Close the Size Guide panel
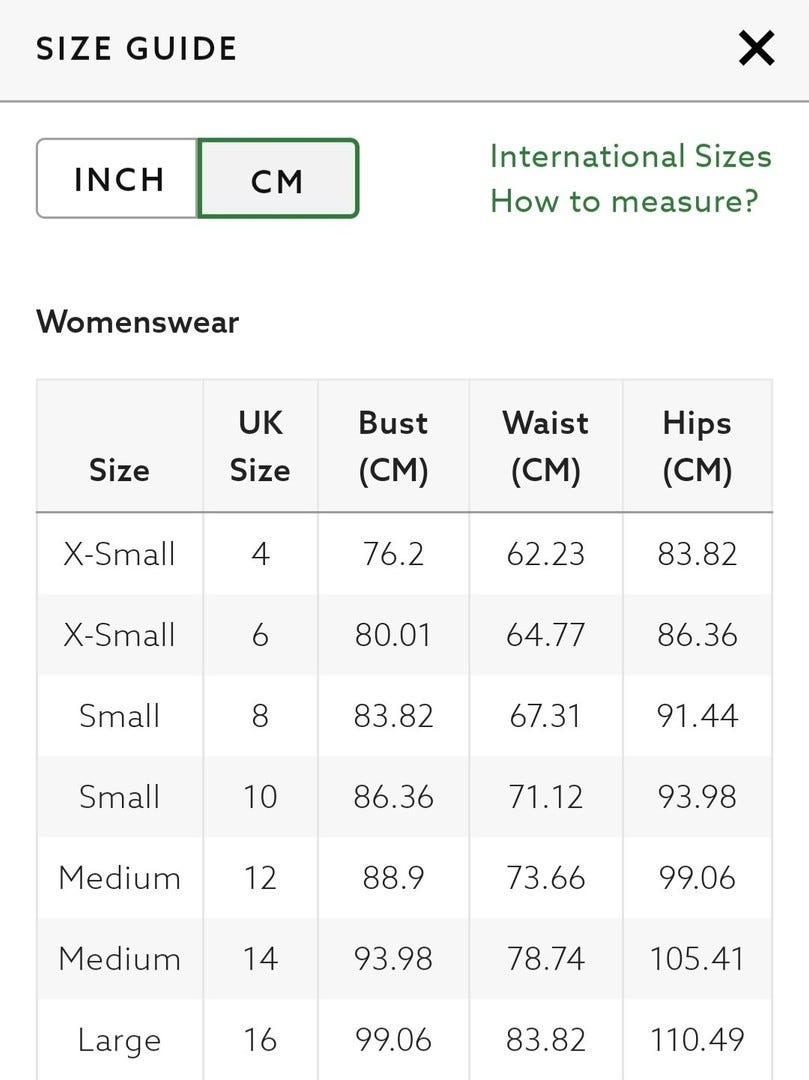The height and width of the screenshot is (1080, 809). 756,48
